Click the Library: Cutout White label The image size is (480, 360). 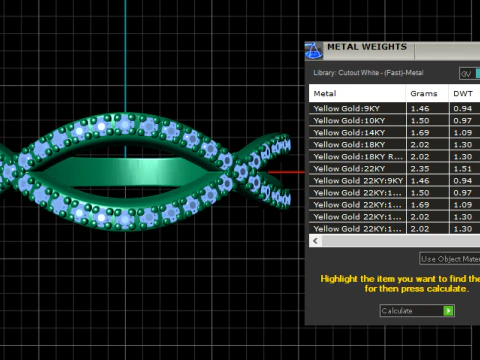pyautogui.click(x=368, y=73)
